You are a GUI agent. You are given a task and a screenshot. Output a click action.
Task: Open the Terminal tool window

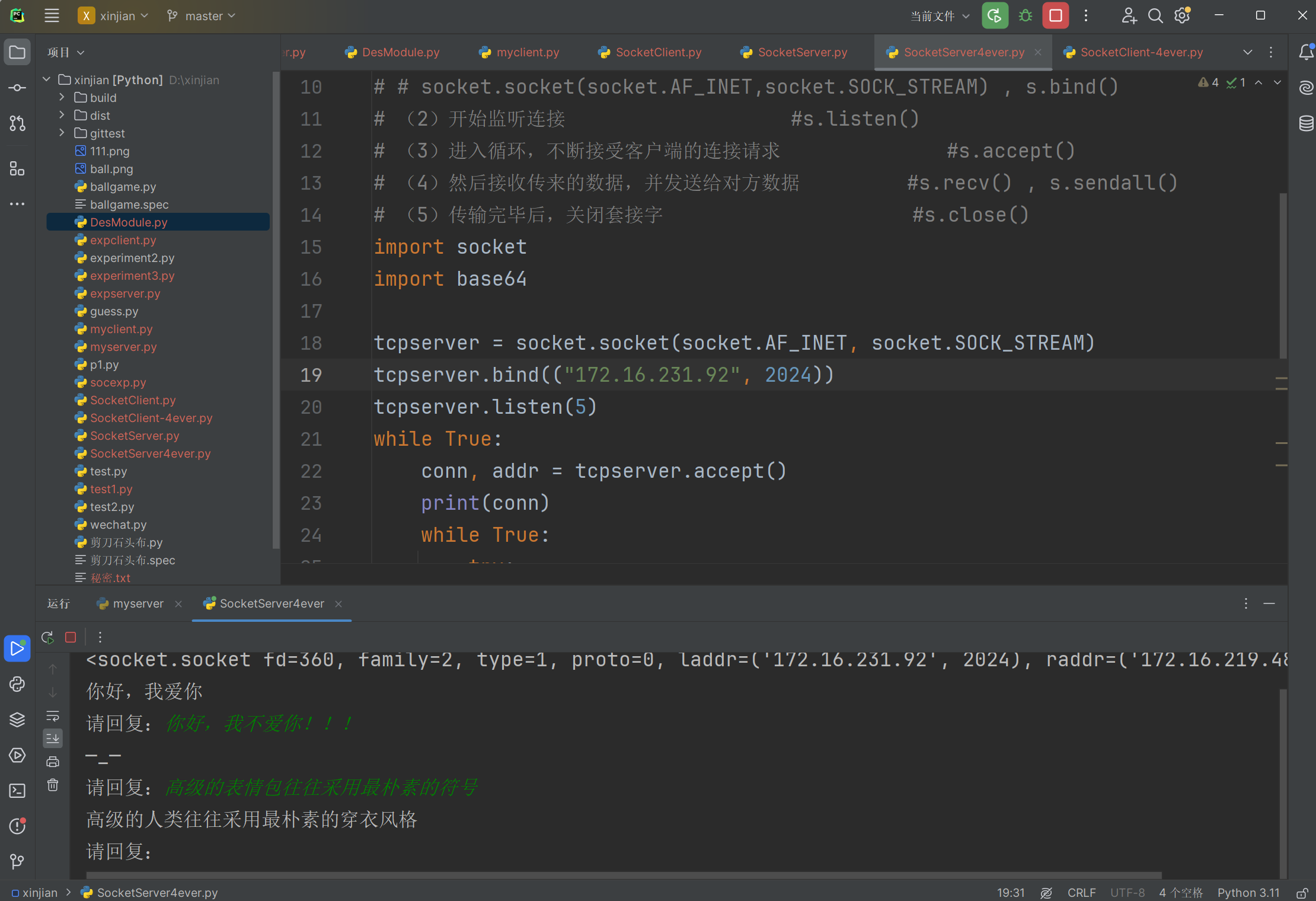point(17,791)
